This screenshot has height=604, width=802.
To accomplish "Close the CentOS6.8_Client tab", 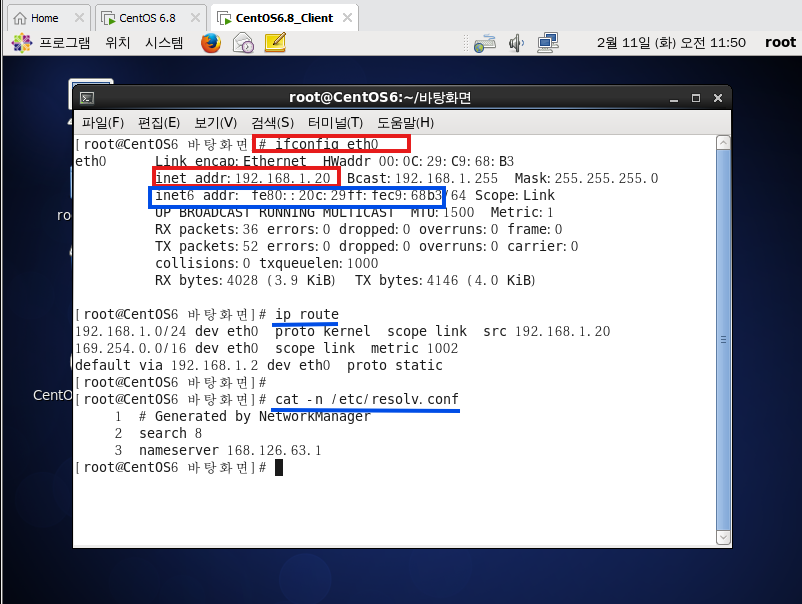I will [347, 18].
